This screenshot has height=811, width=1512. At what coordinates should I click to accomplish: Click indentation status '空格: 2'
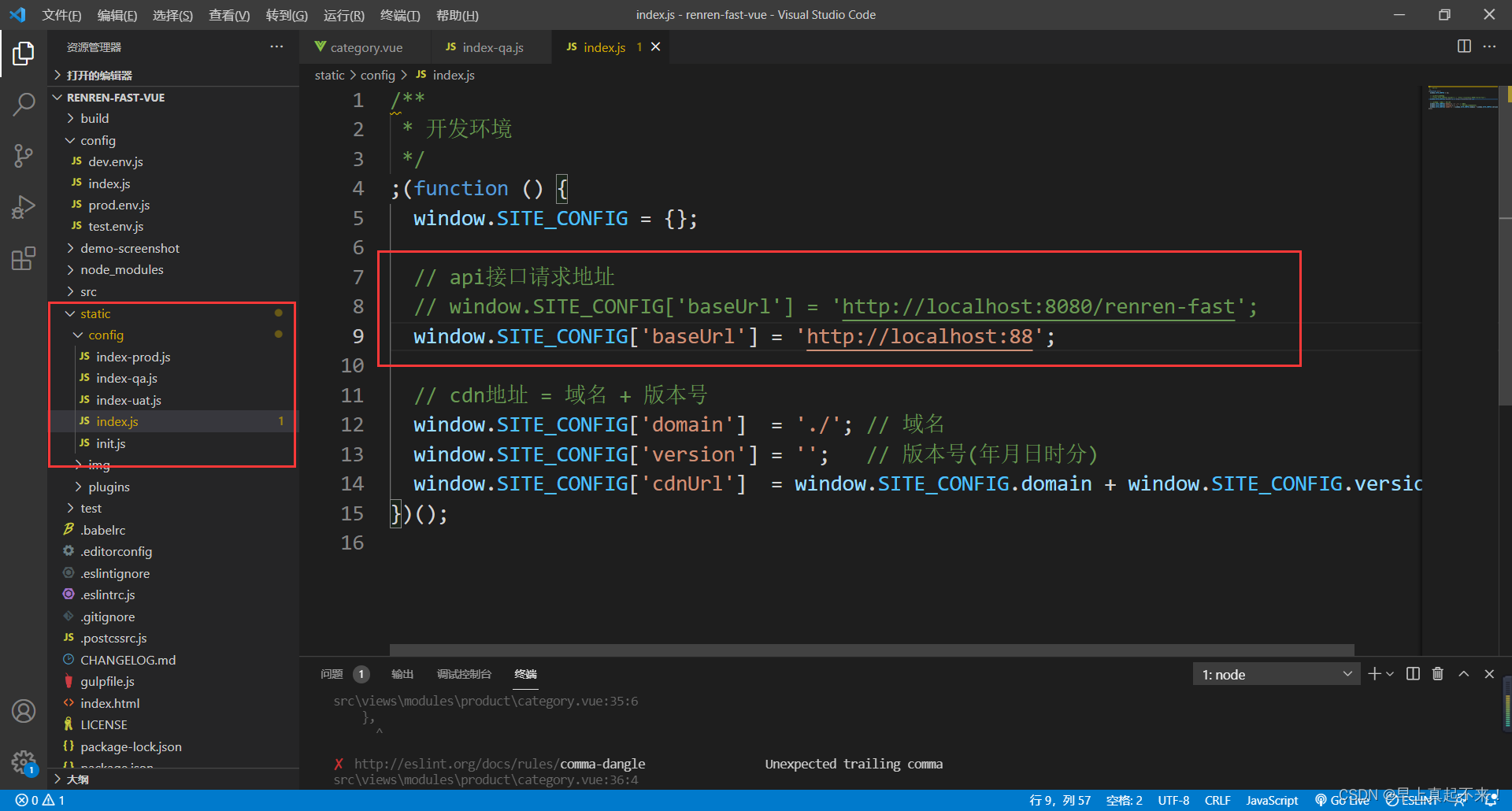pyautogui.click(x=1125, y=800)
